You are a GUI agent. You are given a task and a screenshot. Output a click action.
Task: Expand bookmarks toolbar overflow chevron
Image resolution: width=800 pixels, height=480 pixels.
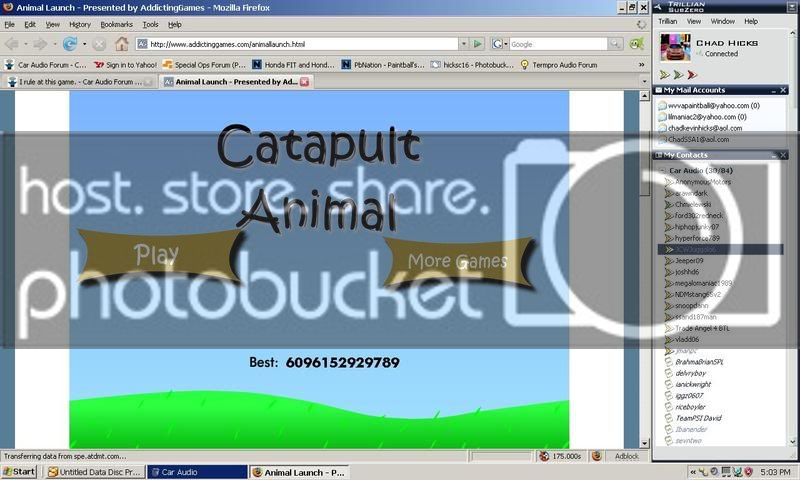(641, 65)
